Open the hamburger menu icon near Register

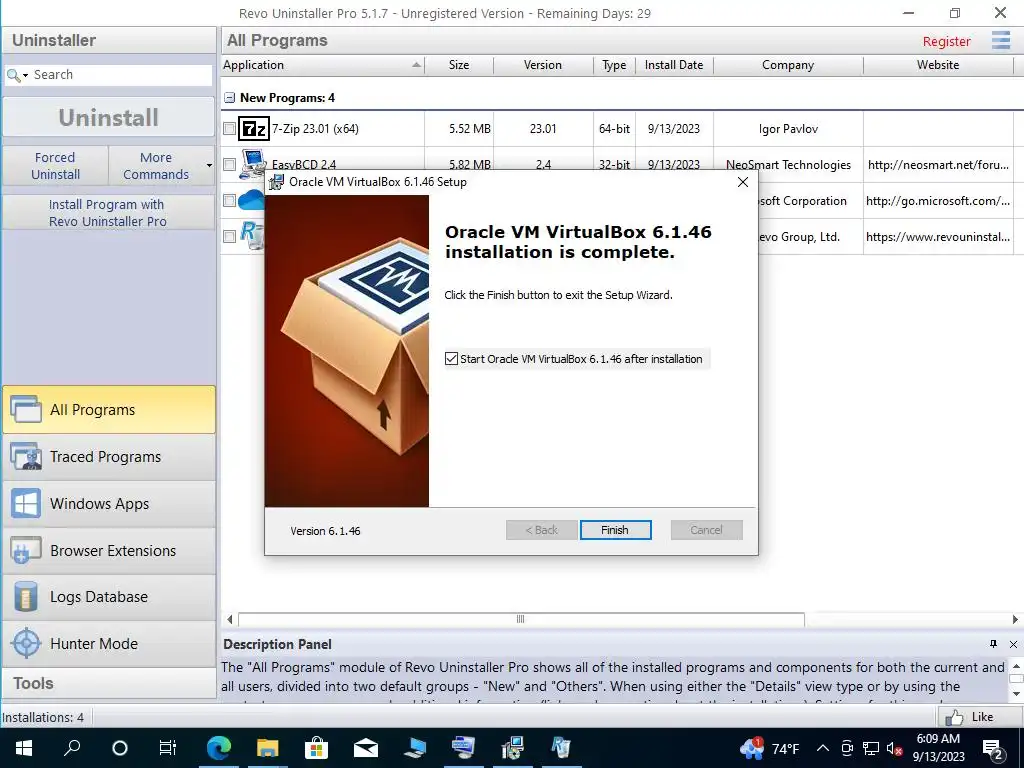click(x=1000, y=40)
